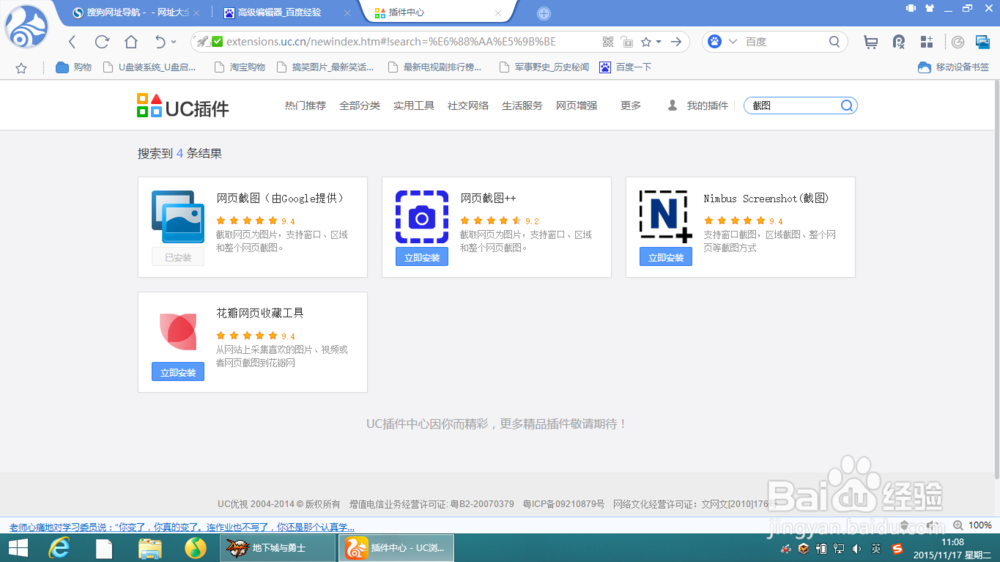Select the 热门推荐 menu item

tap(305, 106)
